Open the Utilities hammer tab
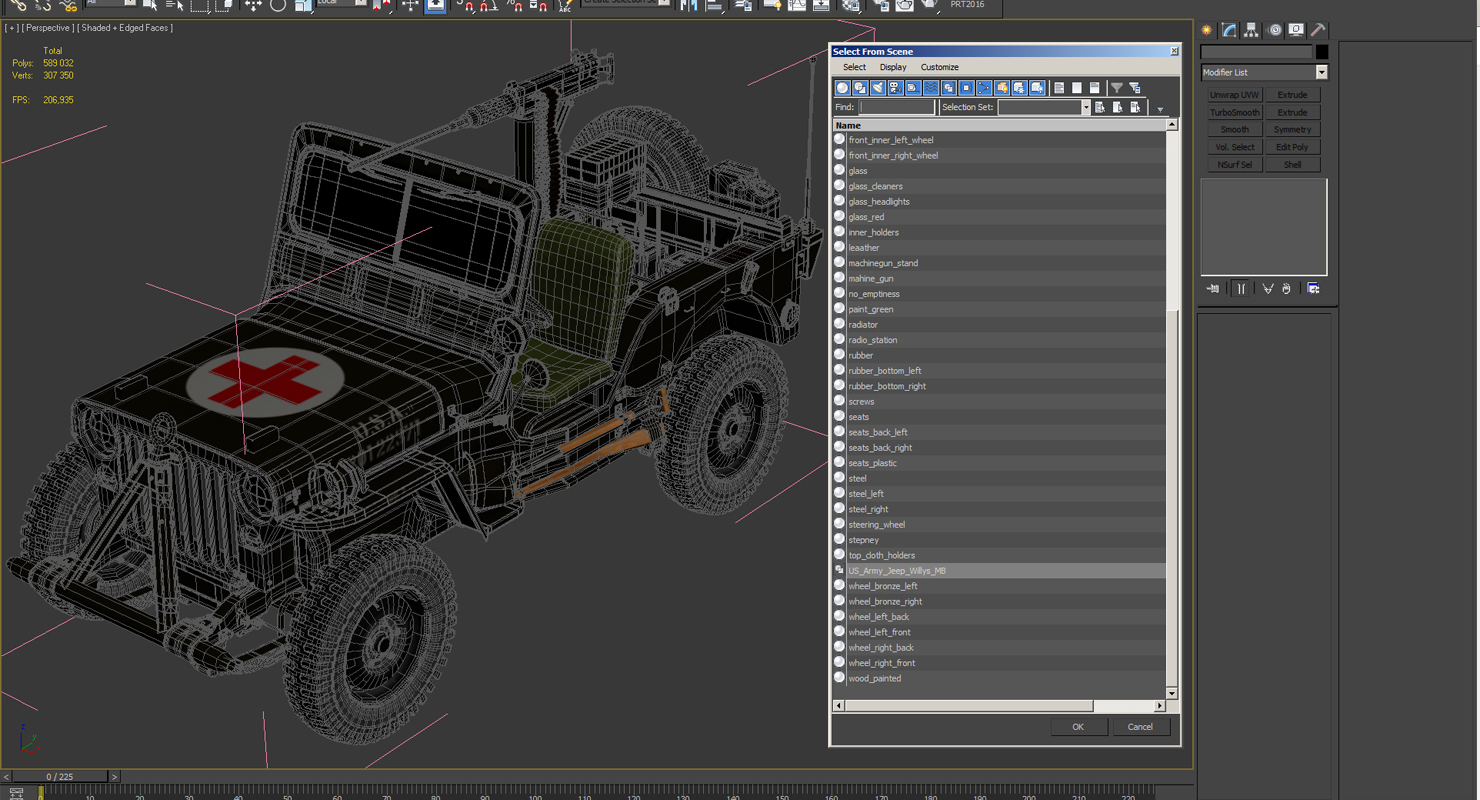Screen dimensions: 1480x800 (1318, 30)
